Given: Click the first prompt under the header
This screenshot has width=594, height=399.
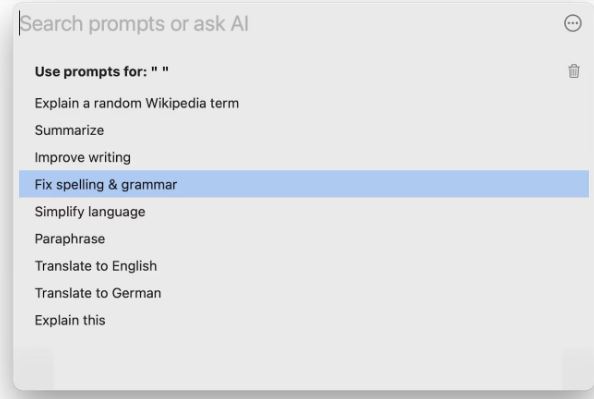Looking at the screenshot, I should [x=304, y=103].
